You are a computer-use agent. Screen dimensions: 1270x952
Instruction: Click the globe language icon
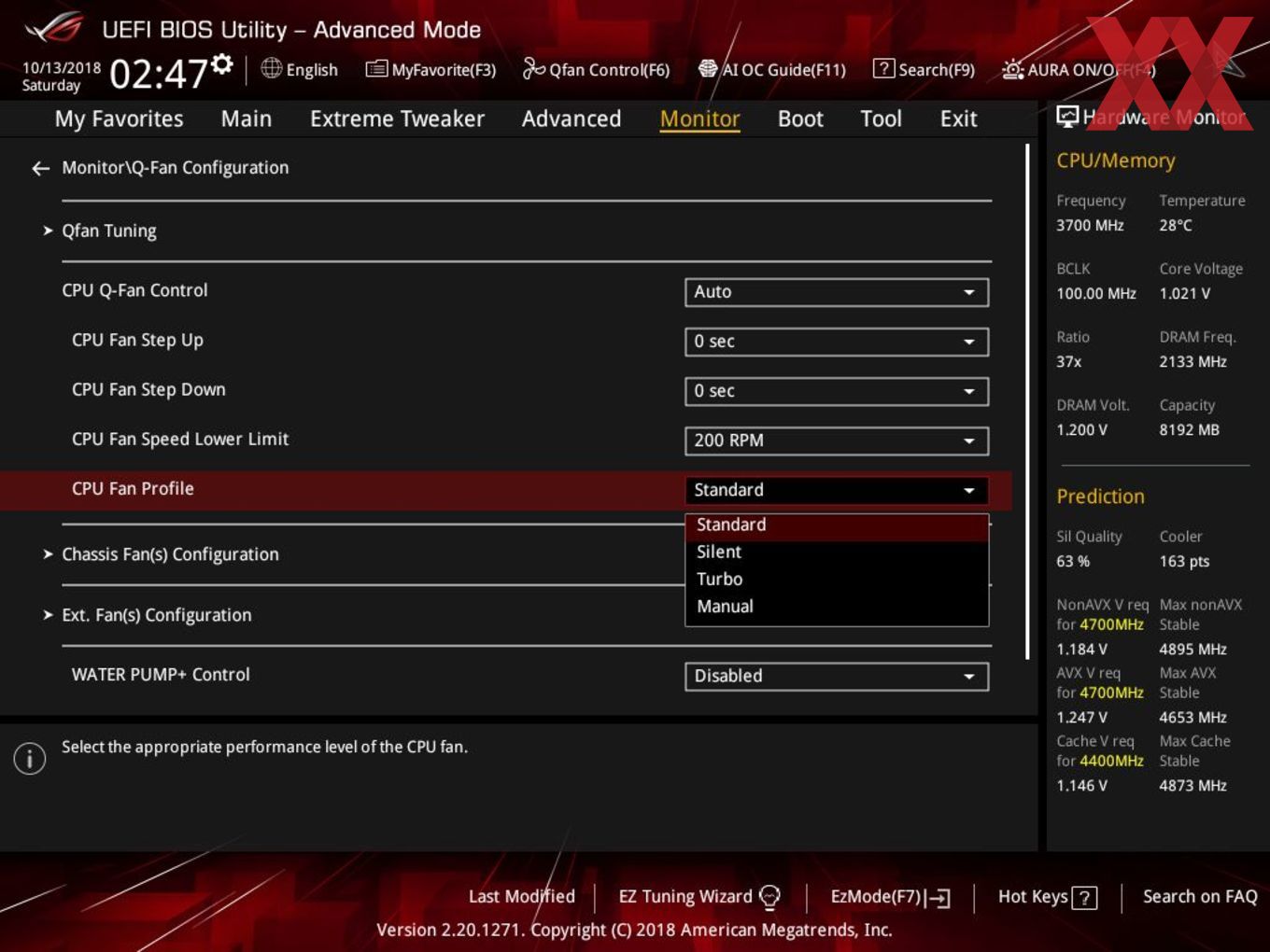pyautogui.click(x=271, y=68)
